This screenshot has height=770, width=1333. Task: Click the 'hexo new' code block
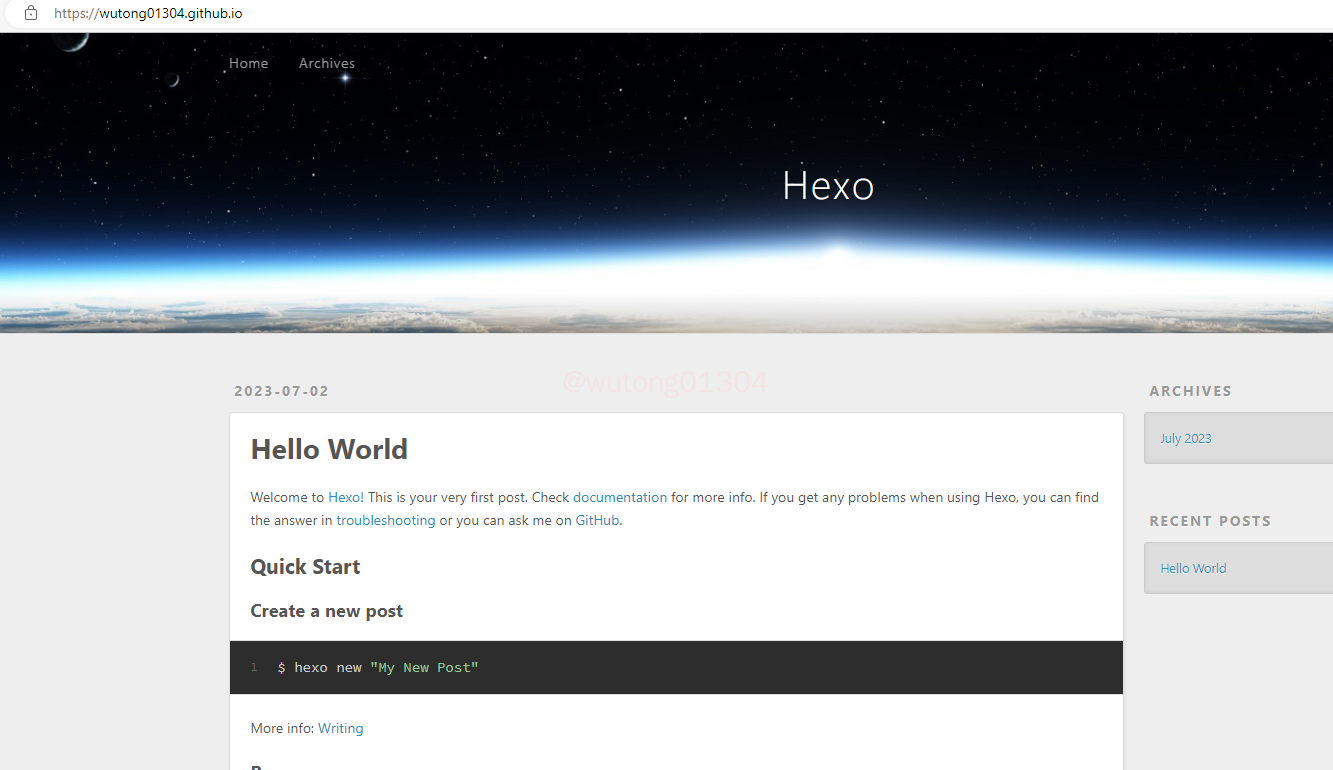[676, 667]
